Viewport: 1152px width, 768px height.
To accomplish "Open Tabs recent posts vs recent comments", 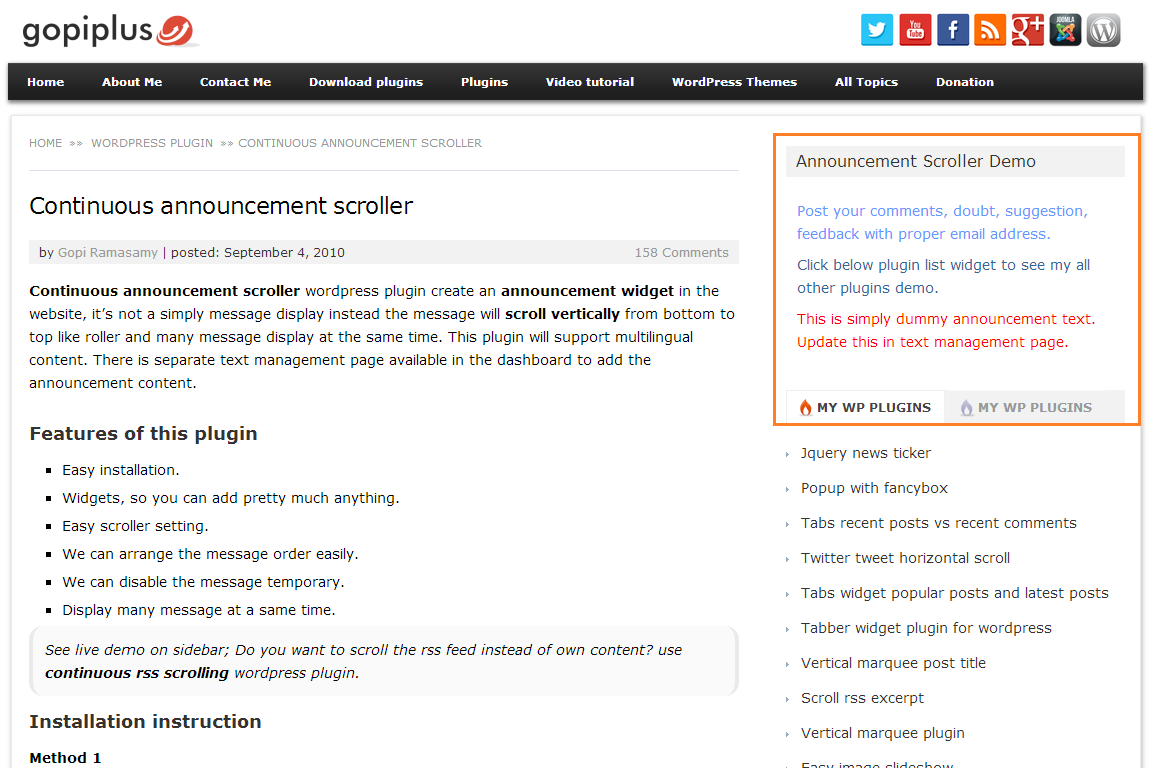I will 938,523.
